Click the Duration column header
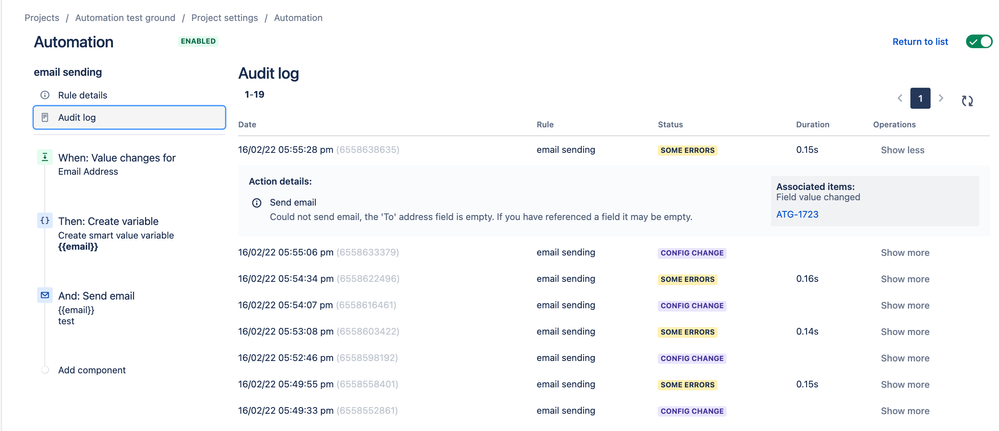Screen dimensions: 999x431 [x=813, y=124]
